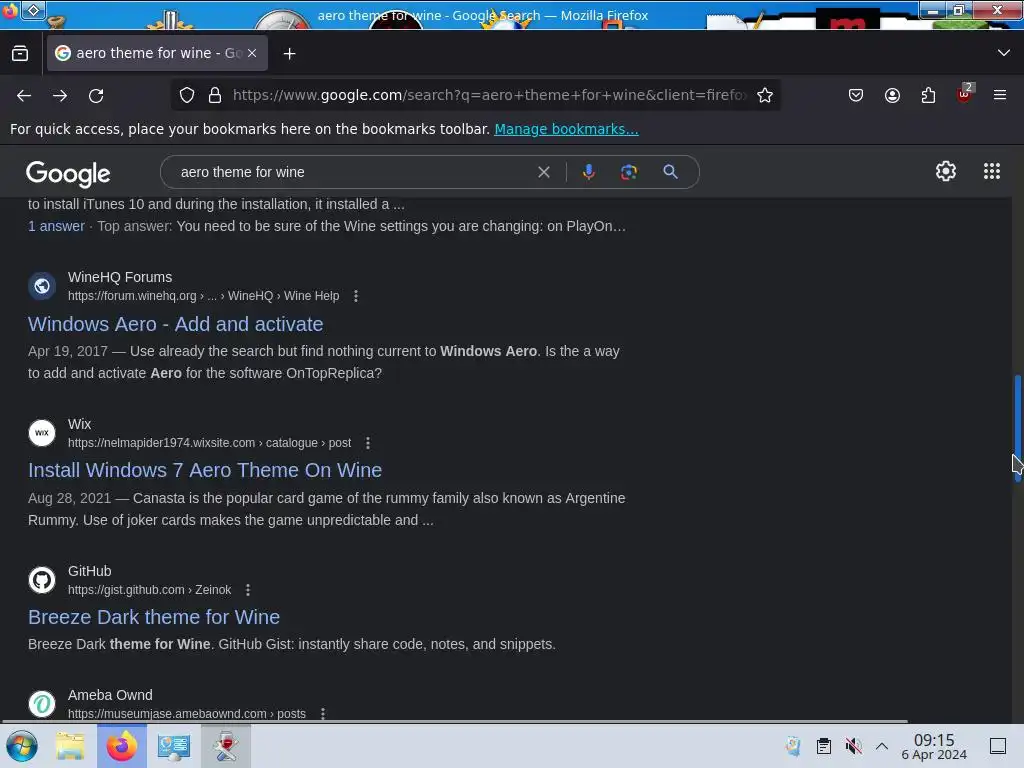Expand hidden system tray icons

882,746
